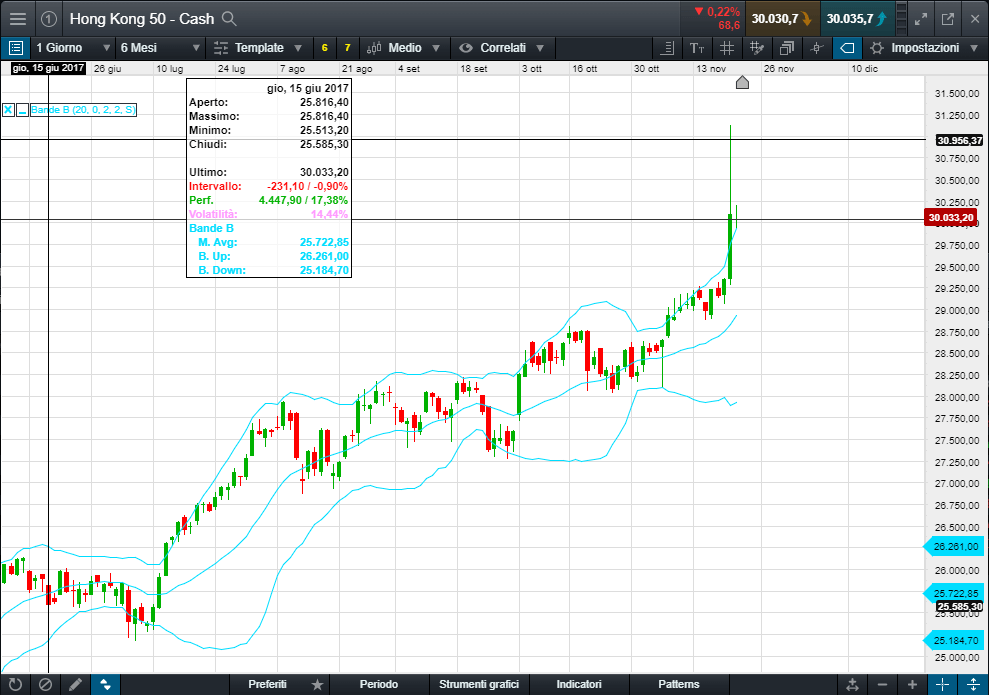Viewport: 989px width, 695px height.
Task: Click the Impostazioni settings button
Action: coord(914,48)
